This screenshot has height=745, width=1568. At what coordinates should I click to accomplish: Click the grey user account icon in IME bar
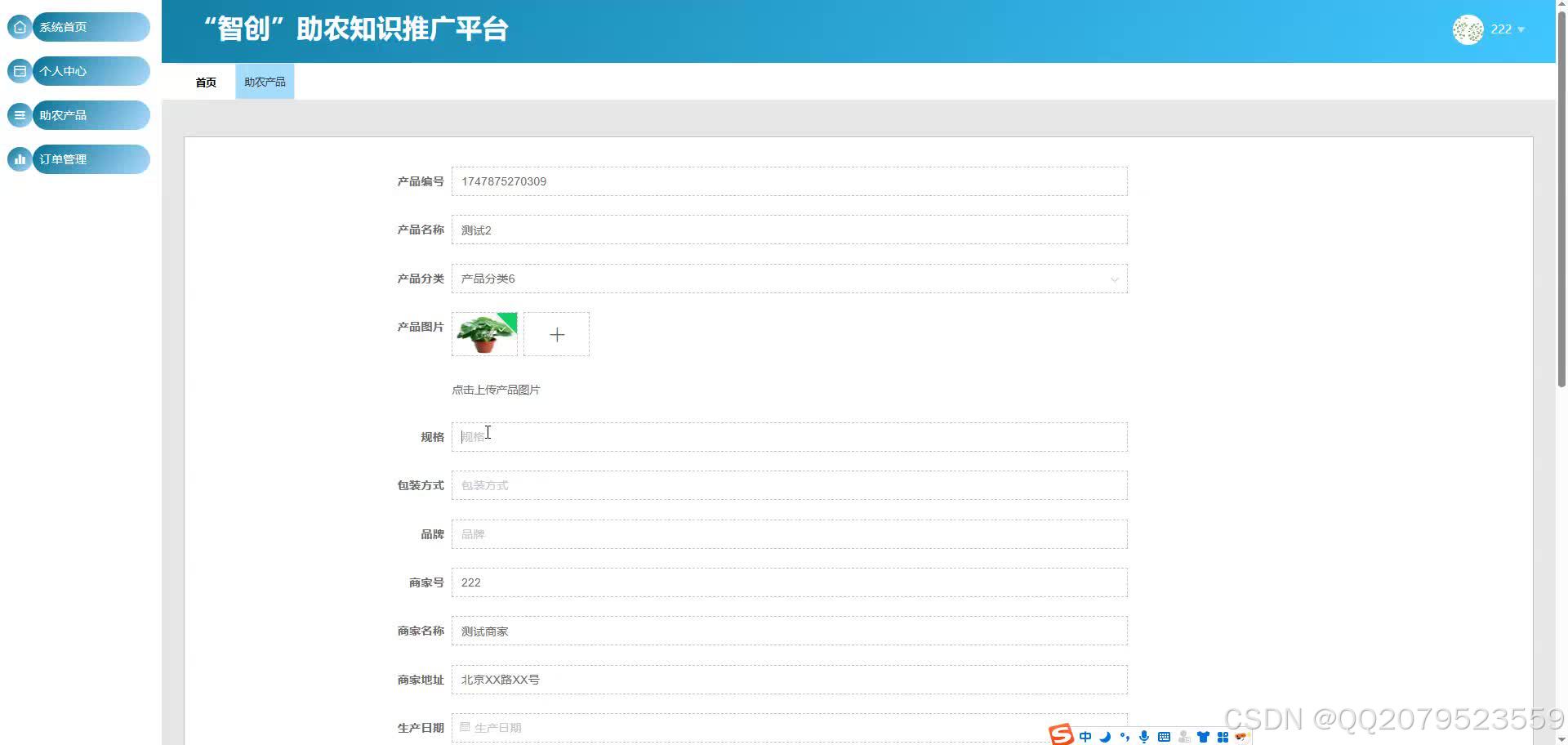[1183, 737]
